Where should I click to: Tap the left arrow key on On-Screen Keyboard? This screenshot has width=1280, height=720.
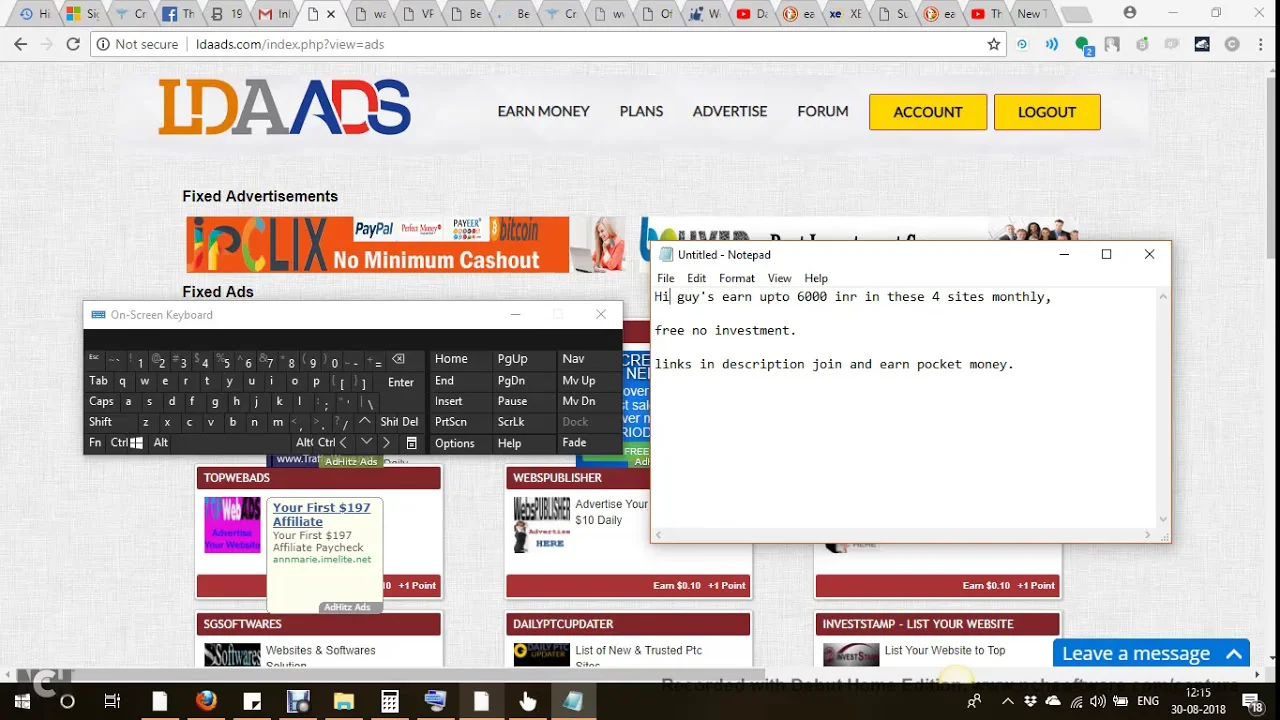pyautogui.click(x=344, y=442)
